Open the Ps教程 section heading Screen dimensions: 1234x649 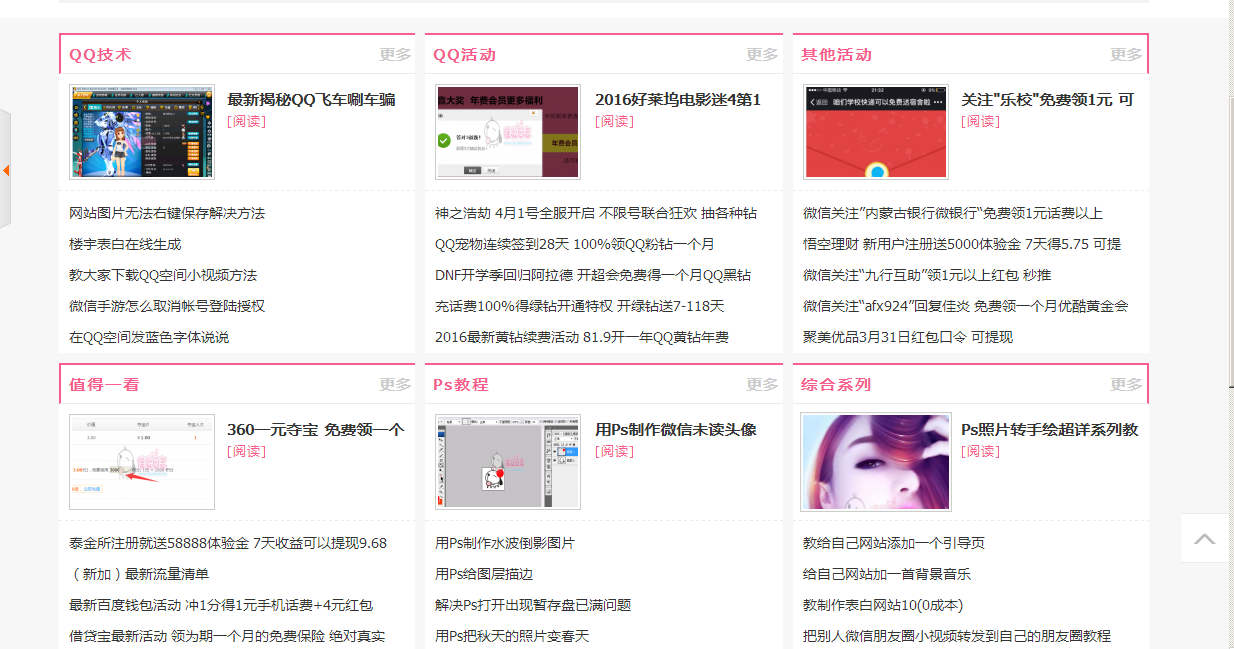click(x=460, y=385)
